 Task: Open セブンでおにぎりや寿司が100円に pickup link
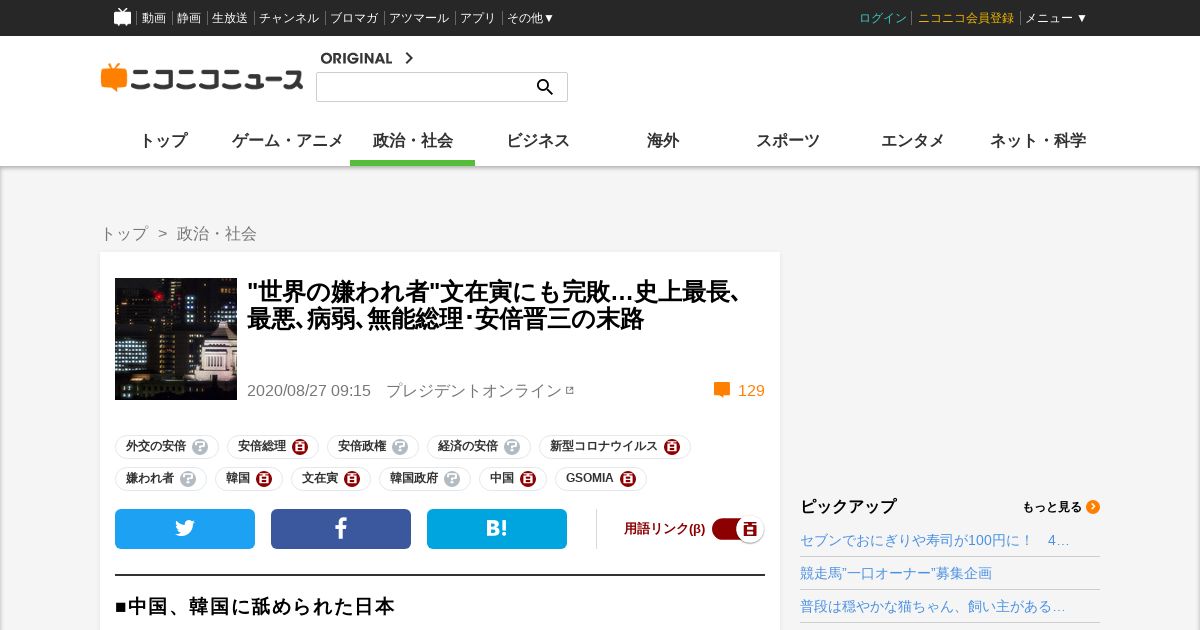[935, 540]
